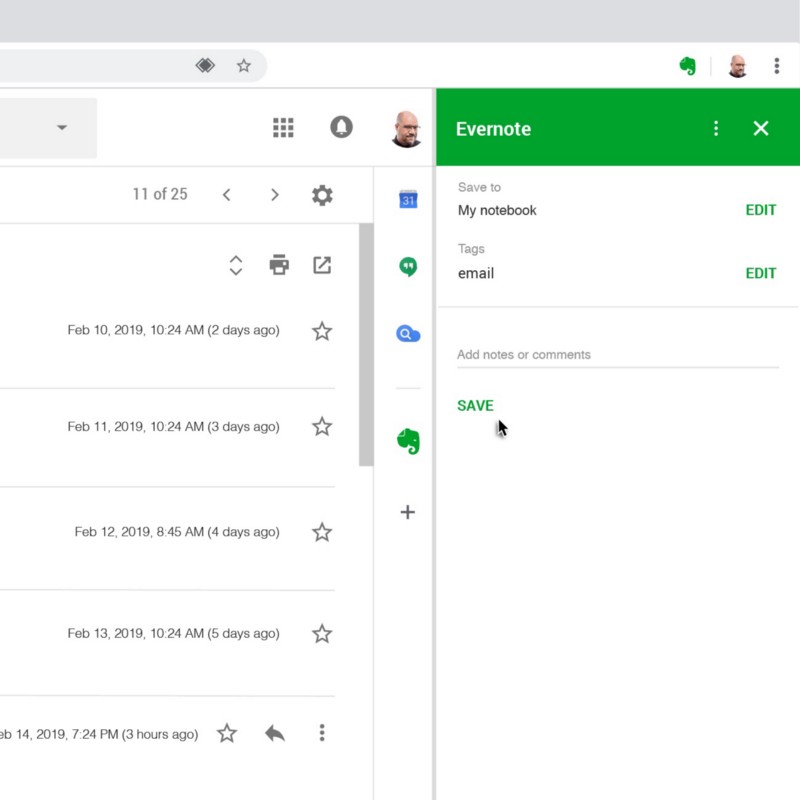This screenshot has height=800, width=800.
Task: Star the Feb 10, 2019 message
Action: click(x=322, y=331)
